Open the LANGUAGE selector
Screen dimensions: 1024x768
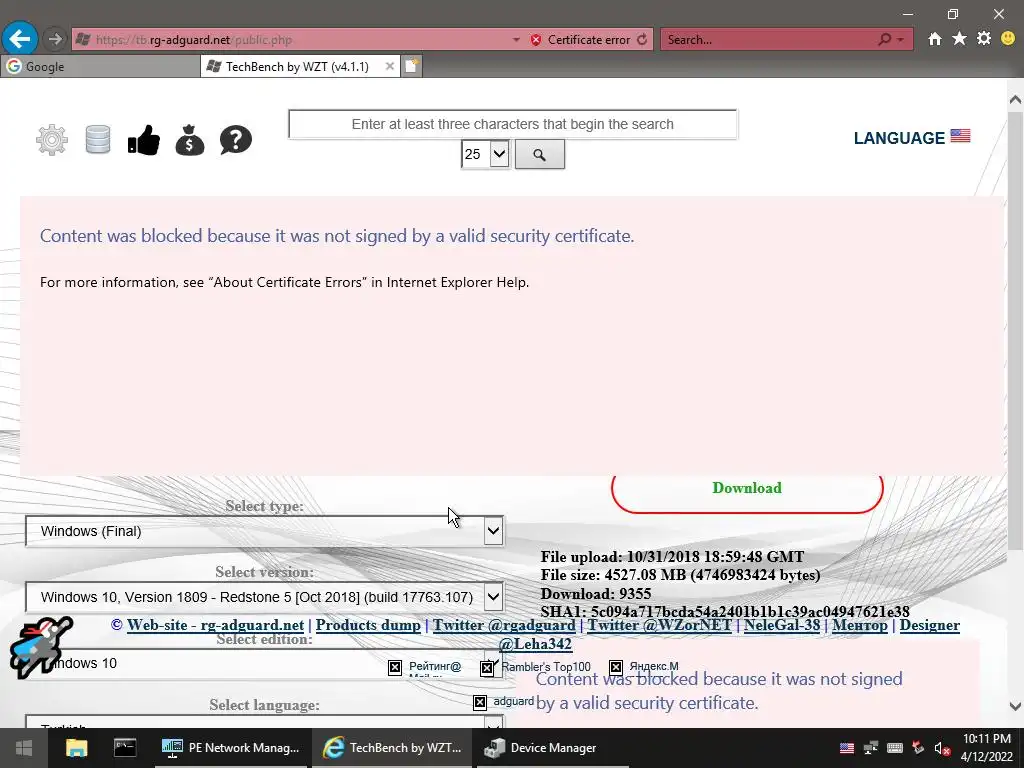point(899,138)
